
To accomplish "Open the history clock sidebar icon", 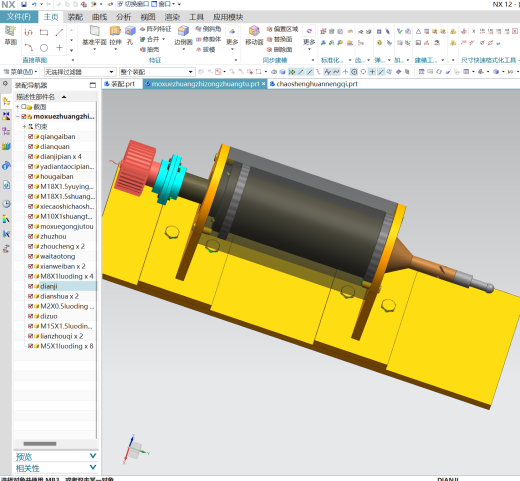I will click(x=6, y=204).
